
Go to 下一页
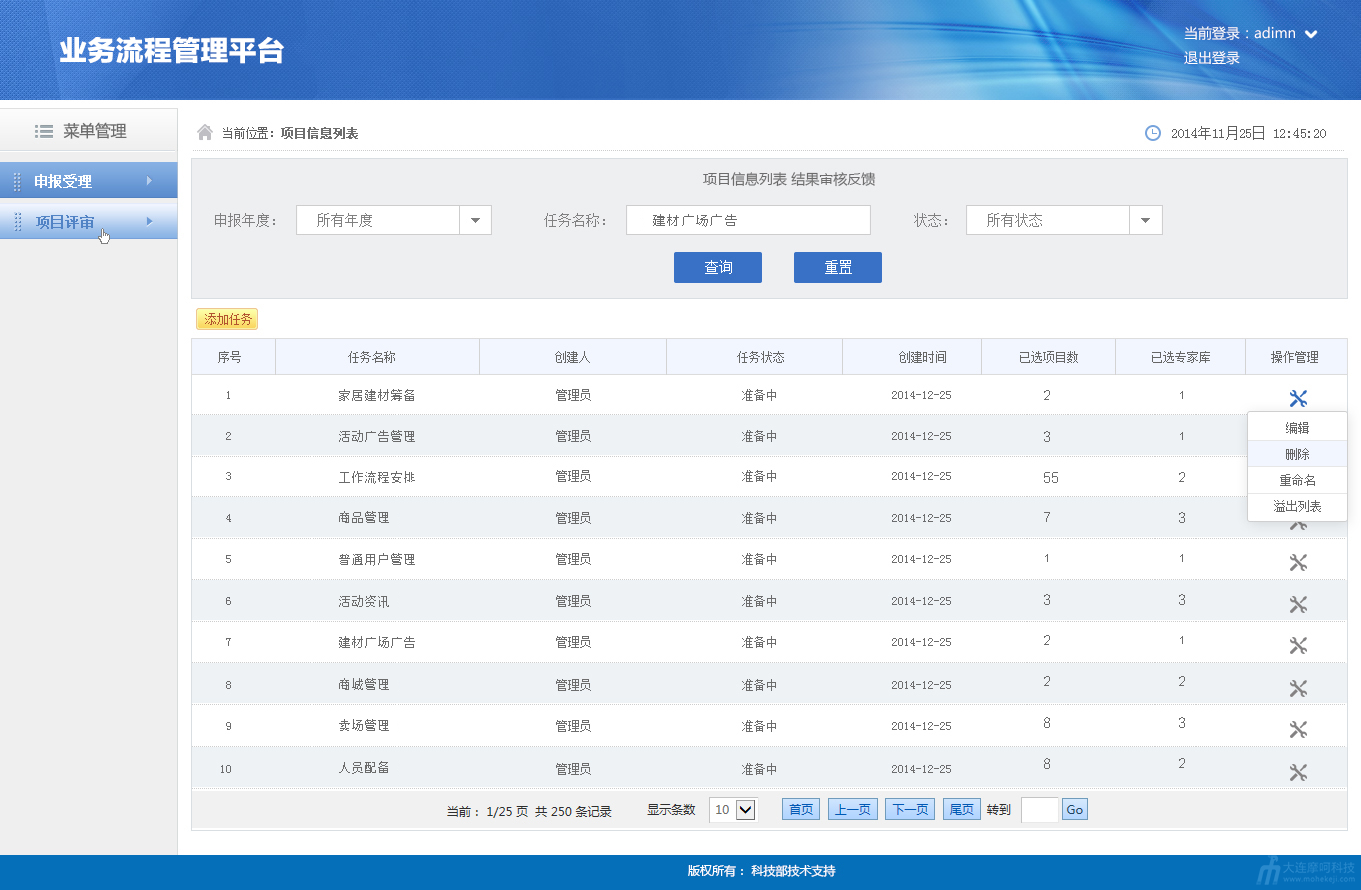coord(910,810)
